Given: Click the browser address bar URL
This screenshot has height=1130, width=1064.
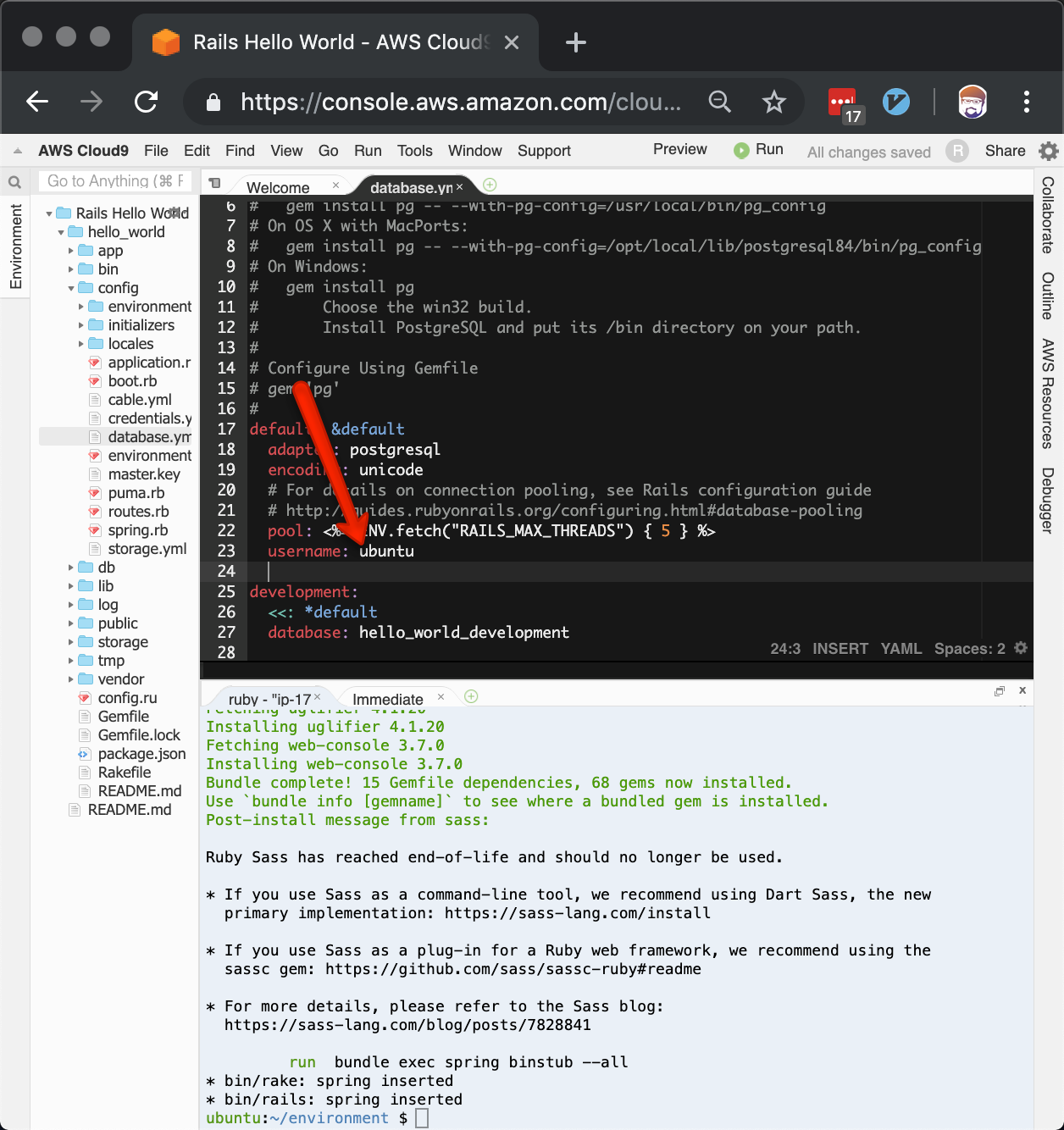Looking at the screenshot, I should click(460, 102).
